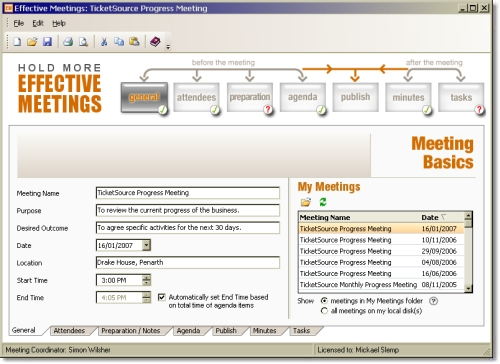Sort by the Date column header
500x364 pixels.
[x=442, y=218]
